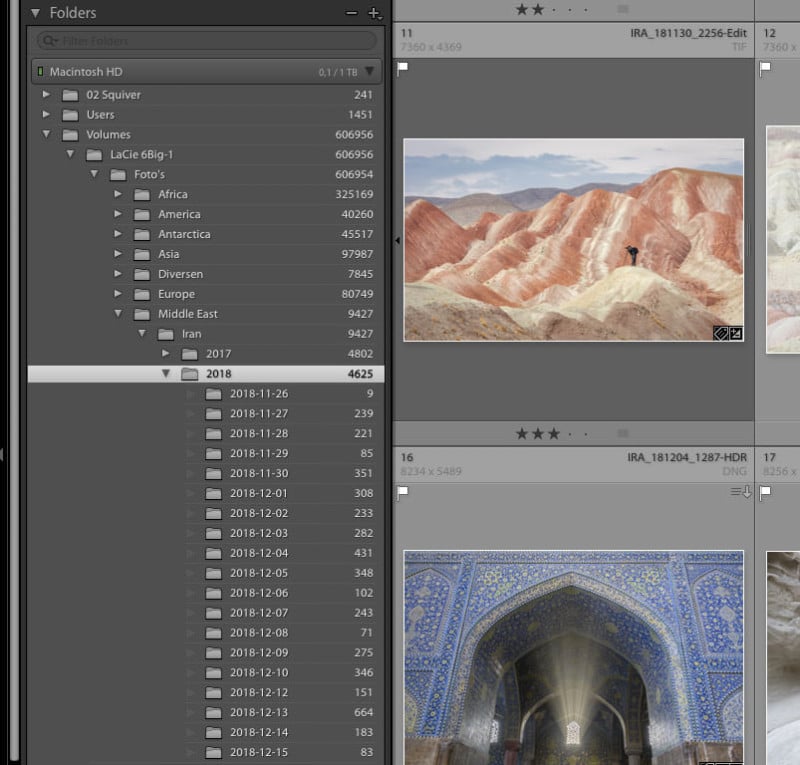This screenshot has height=765, width=800.
Task: Click the minus icon in Folders header
Action: 351,13
